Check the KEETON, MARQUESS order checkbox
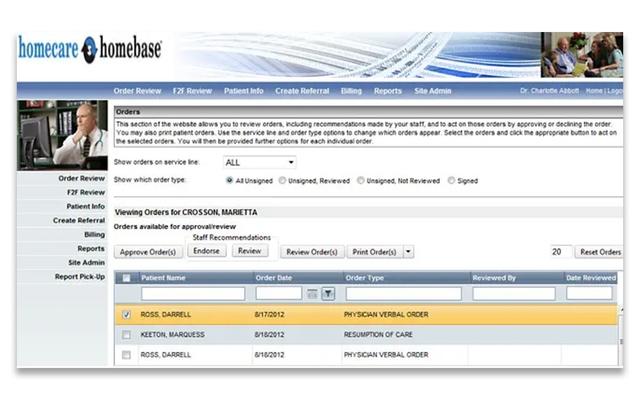The image size is (640, 400). pos(126,335)
